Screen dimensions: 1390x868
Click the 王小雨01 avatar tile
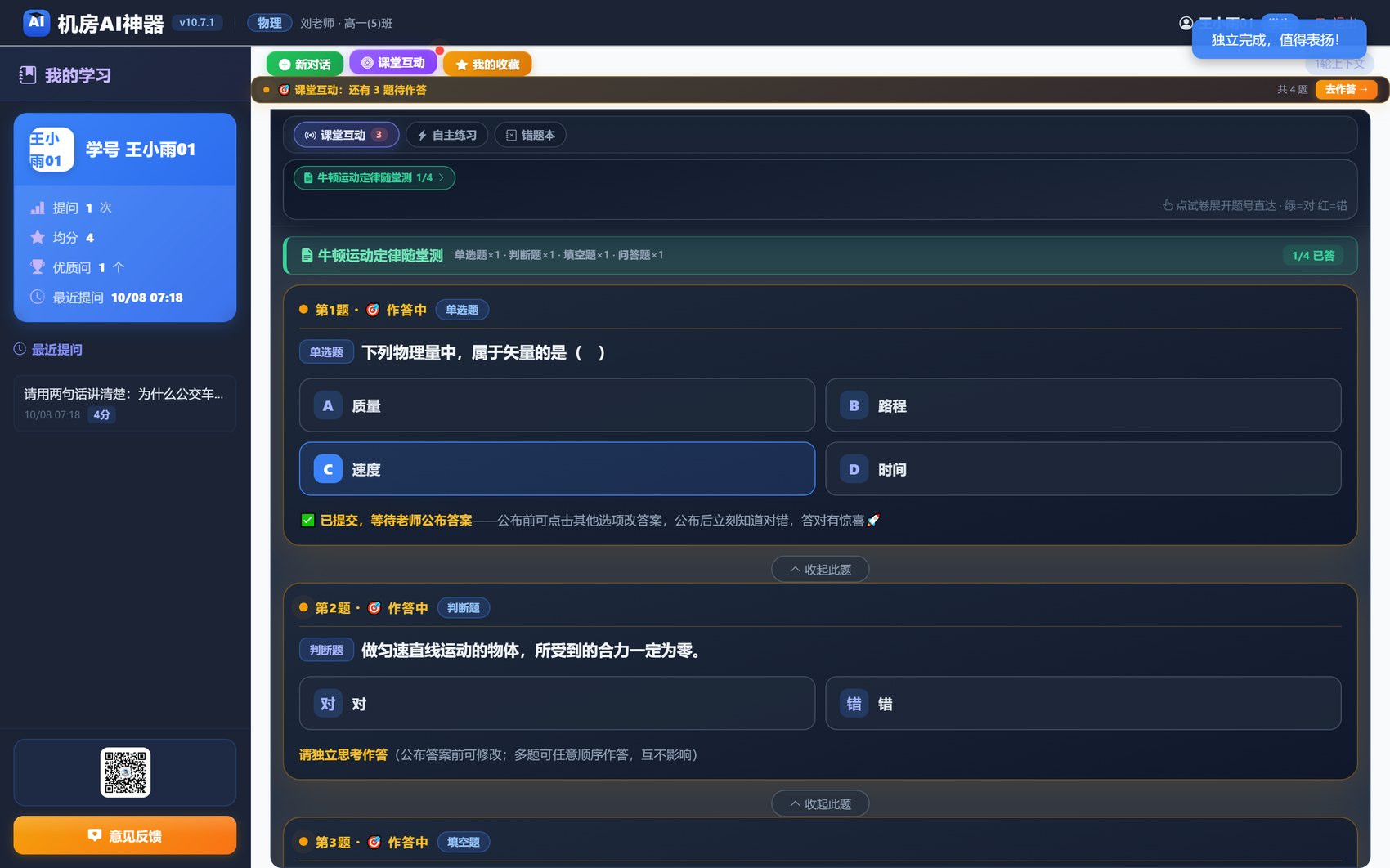[52, 150]
